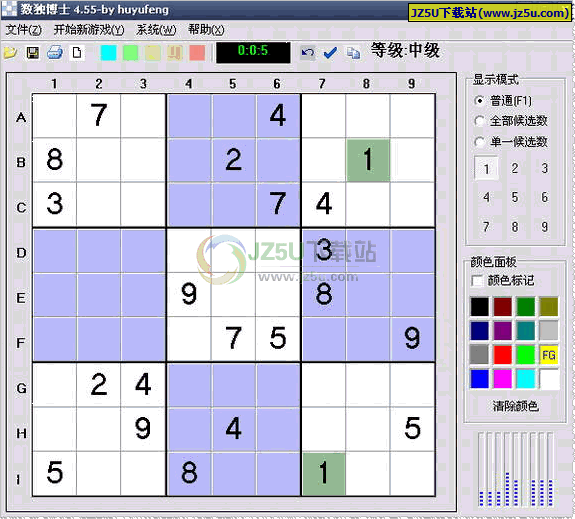Select cell E4 containing 9
The height and width of the screenshot is (519, 575).
pos(189,295)
